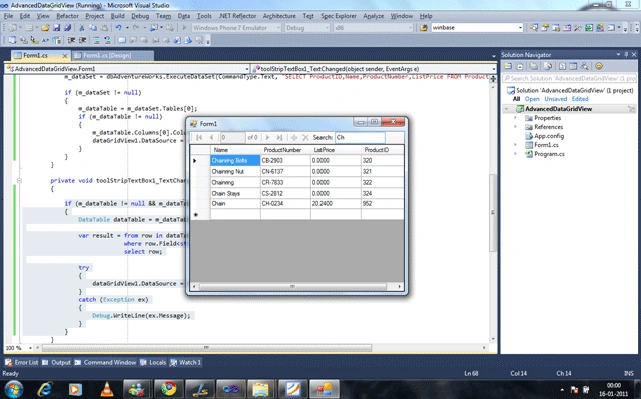The width and height of the screenshot is (641, 399).
Task: Click the Copy toolbar icon
Action: pyautogui.click(x=93, y=28)
